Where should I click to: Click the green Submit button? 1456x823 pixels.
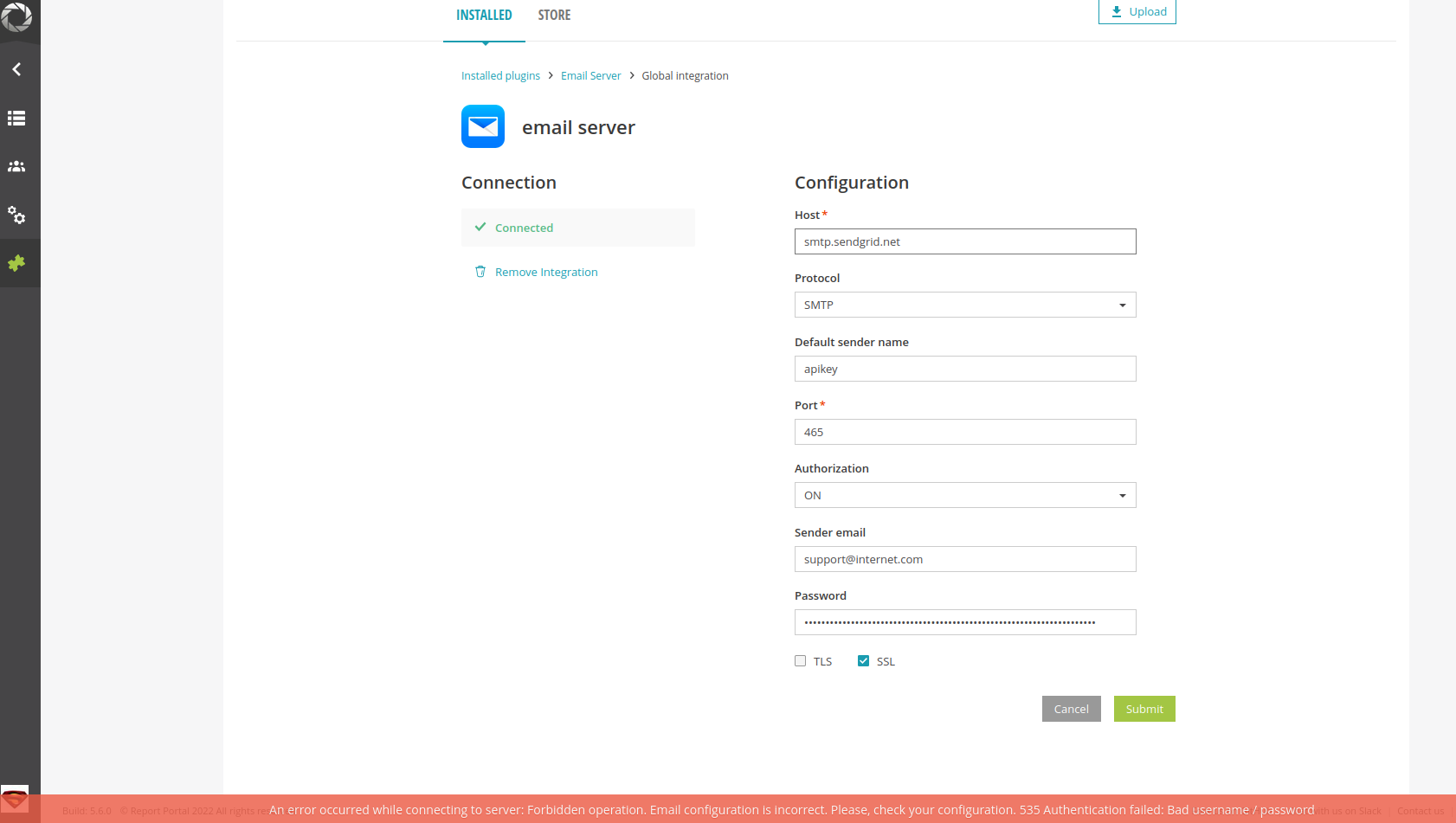click(x=1144, y=708)
